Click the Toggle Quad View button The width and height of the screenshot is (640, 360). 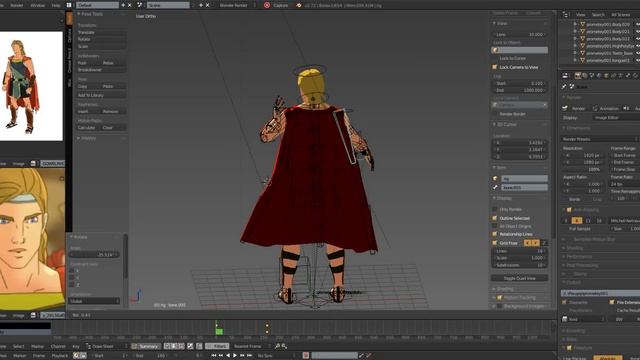pyautogui.click(x=519, y=278)
